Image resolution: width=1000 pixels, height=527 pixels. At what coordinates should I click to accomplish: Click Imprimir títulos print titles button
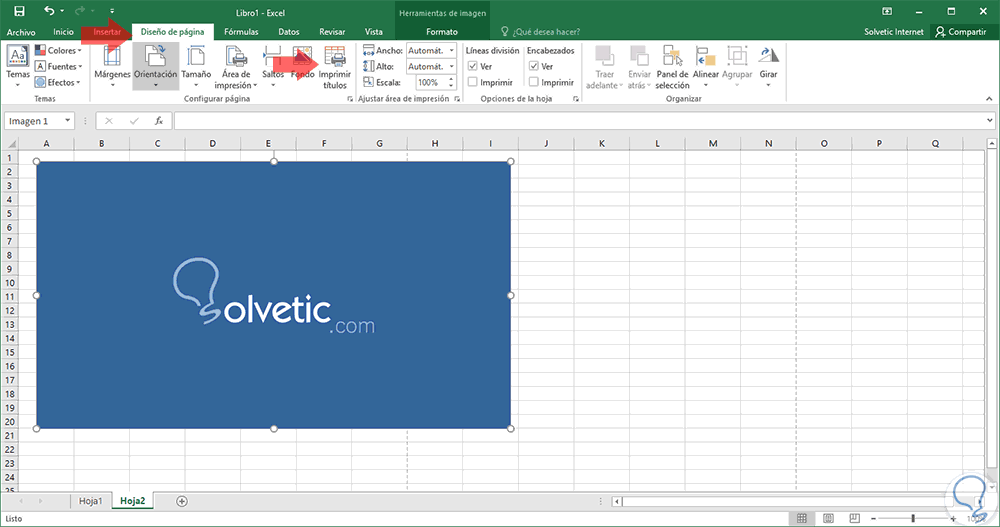point(335,66)
